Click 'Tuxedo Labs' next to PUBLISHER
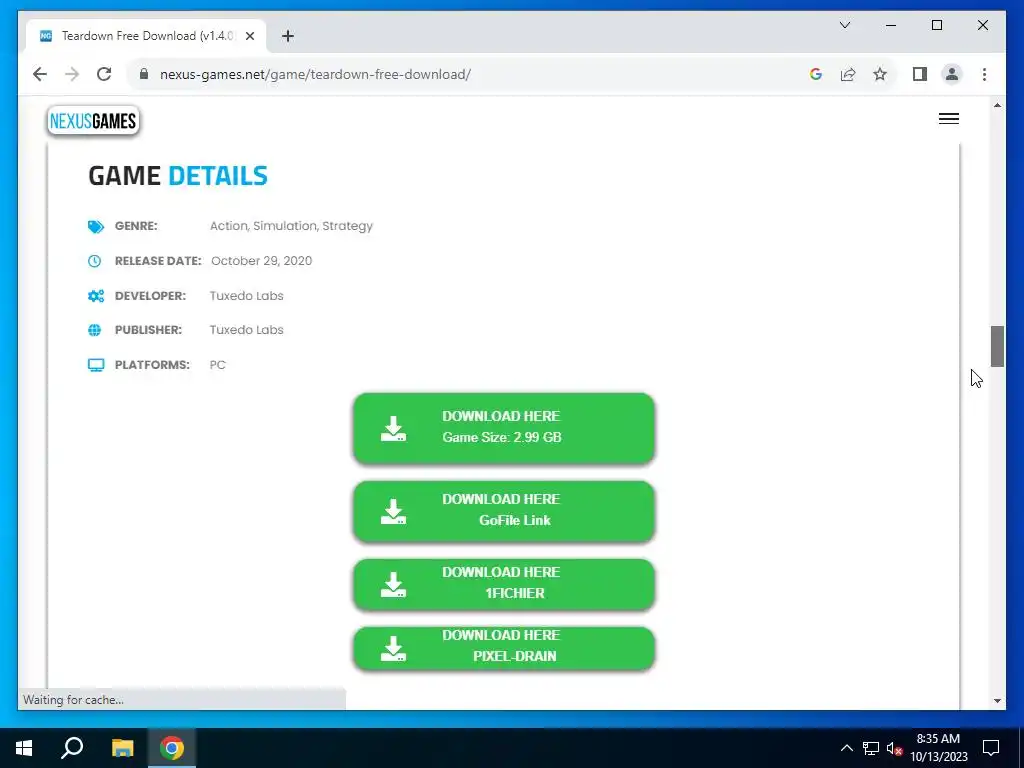This screenshot has width=1024, height=768. pos(246,330)
